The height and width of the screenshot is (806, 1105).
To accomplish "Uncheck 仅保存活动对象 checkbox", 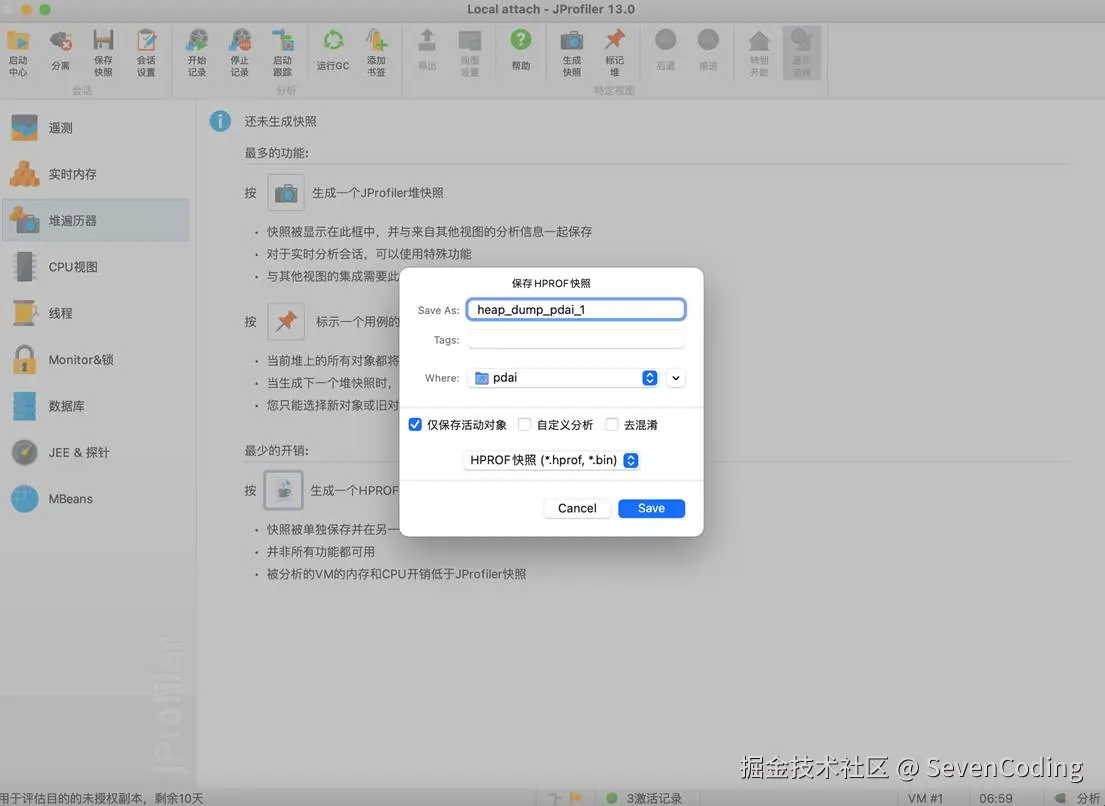I will (415, 424).
